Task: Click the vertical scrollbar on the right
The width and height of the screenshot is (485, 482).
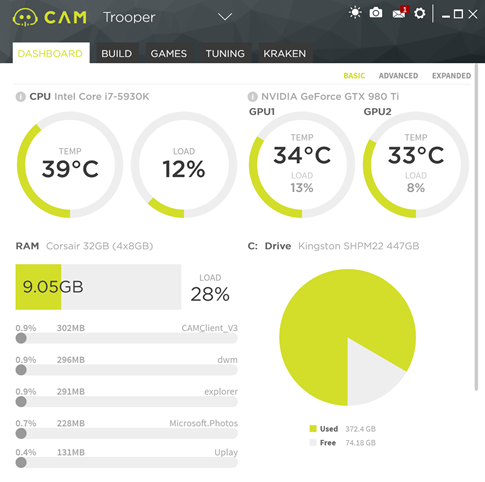Action: coord(476,227)
